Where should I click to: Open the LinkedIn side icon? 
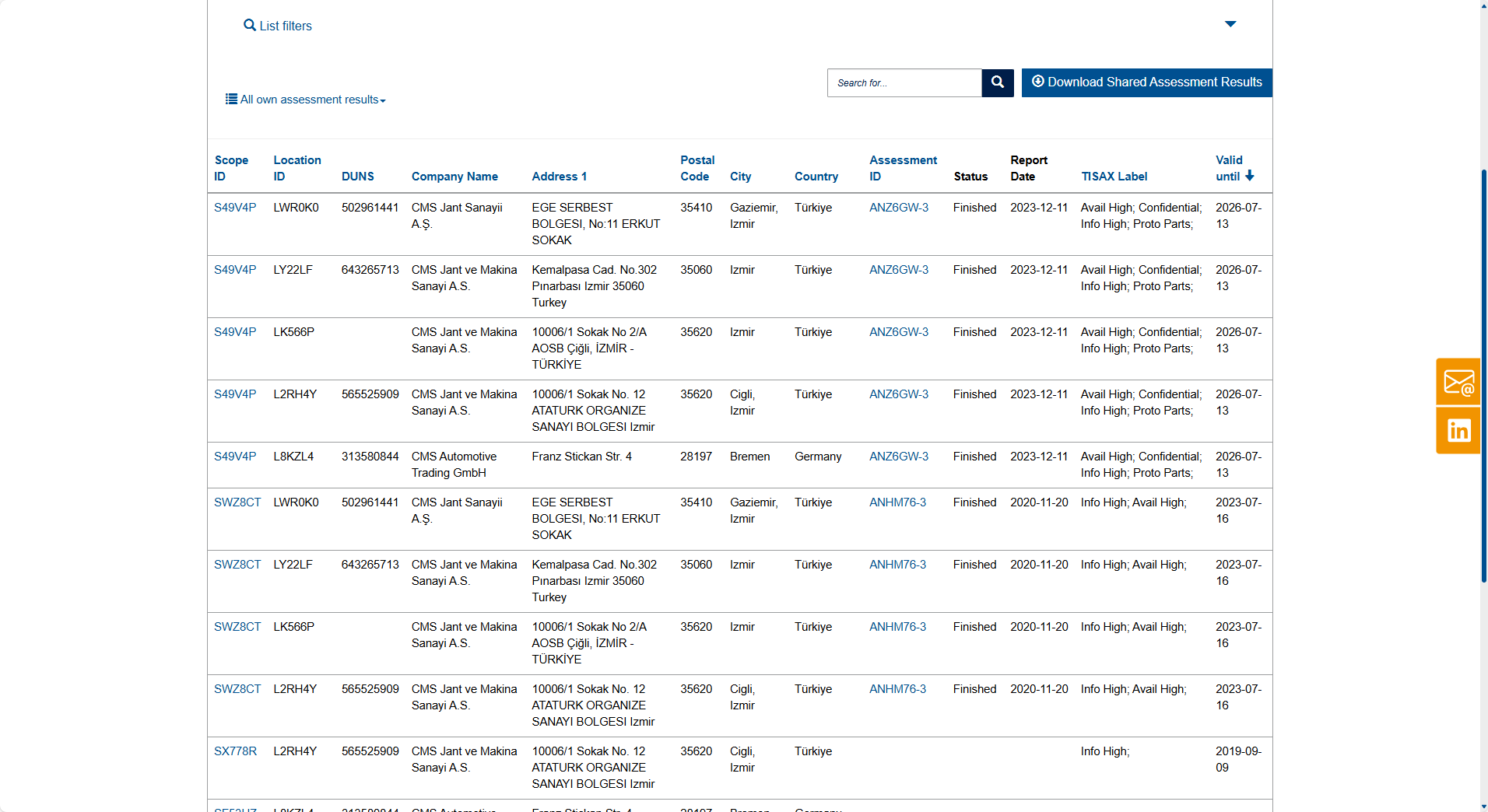click(x=1458, y=430)
